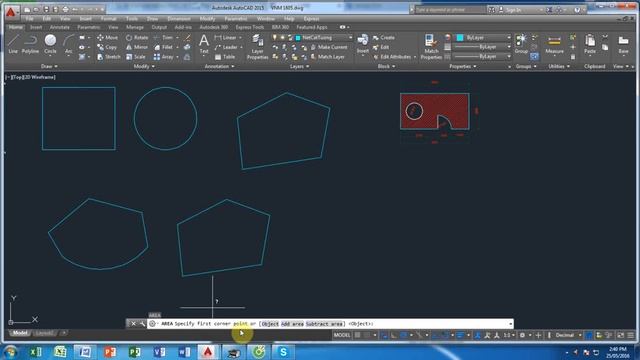Expand the Block panel
640x360 pixels.
click(x=386, y=66)
